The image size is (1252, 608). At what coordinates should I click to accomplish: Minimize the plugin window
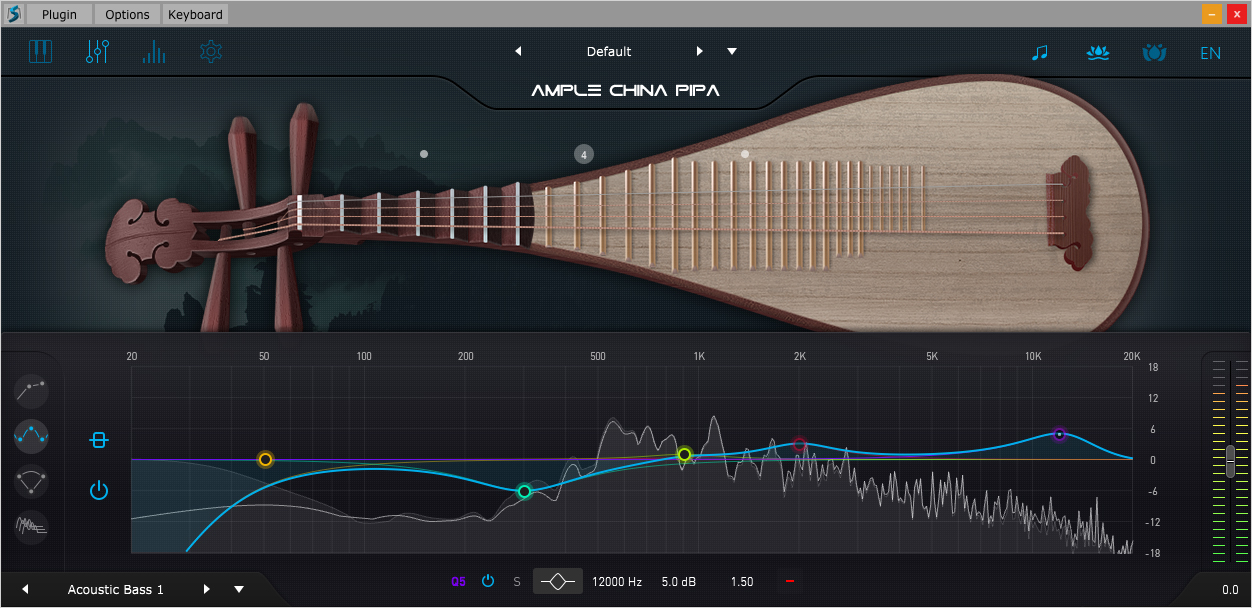[x=1212, y=14]
